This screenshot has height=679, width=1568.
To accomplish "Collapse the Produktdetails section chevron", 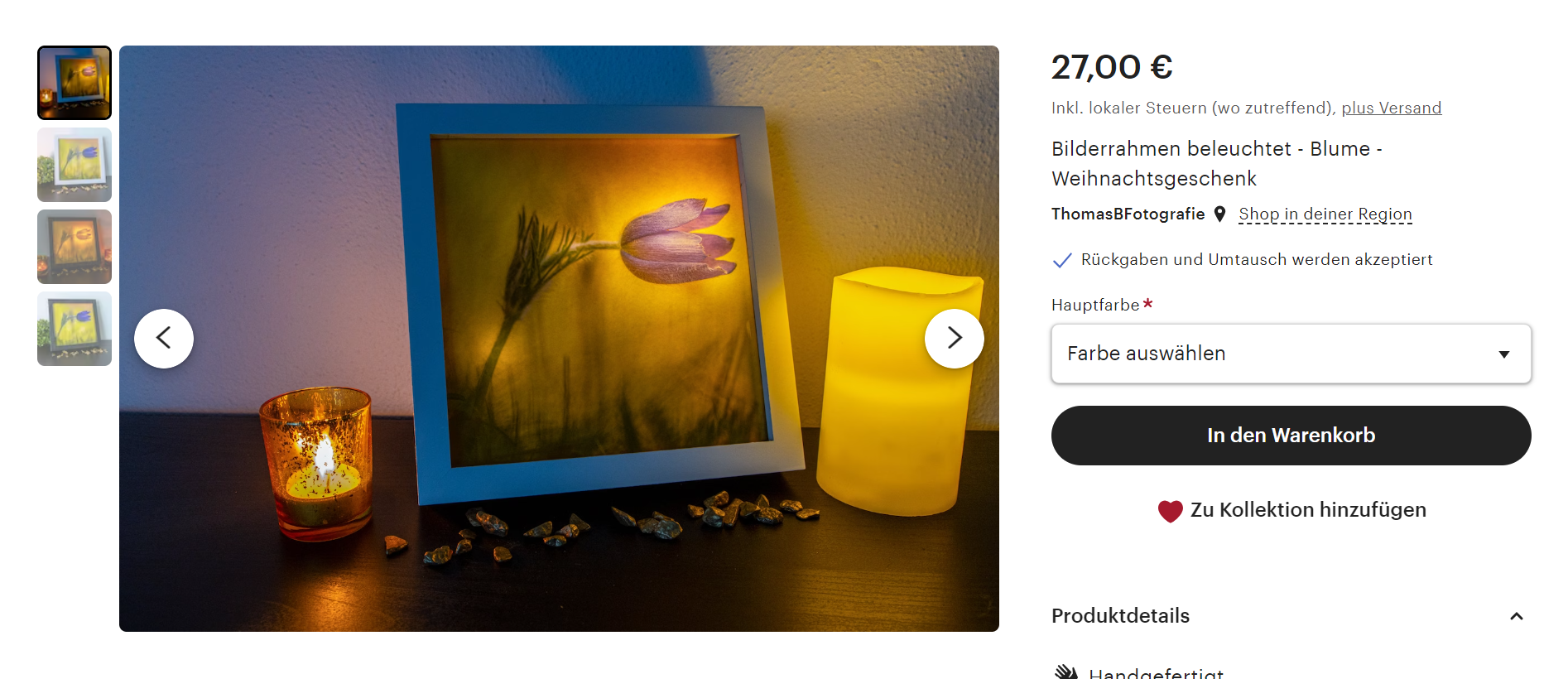I will (1517, 616).
